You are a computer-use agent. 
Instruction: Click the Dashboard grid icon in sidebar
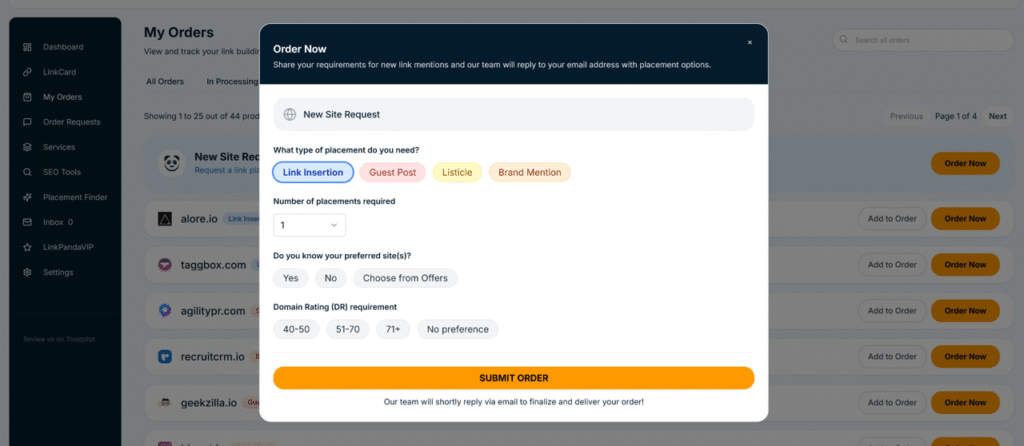27,47
